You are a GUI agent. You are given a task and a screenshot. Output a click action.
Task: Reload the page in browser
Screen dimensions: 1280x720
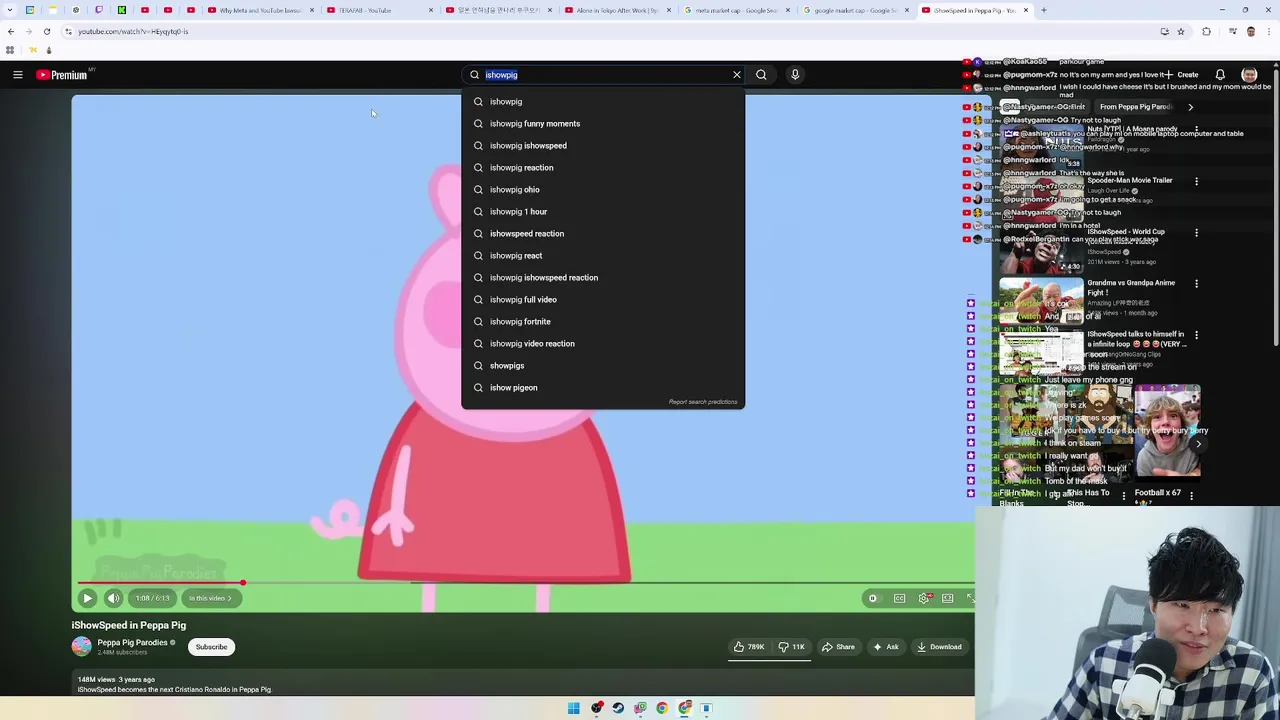(x=46, y=31)
